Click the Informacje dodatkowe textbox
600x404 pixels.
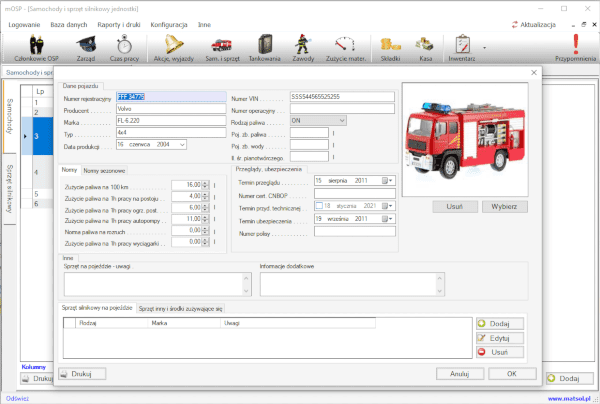(x=352, y=284)
